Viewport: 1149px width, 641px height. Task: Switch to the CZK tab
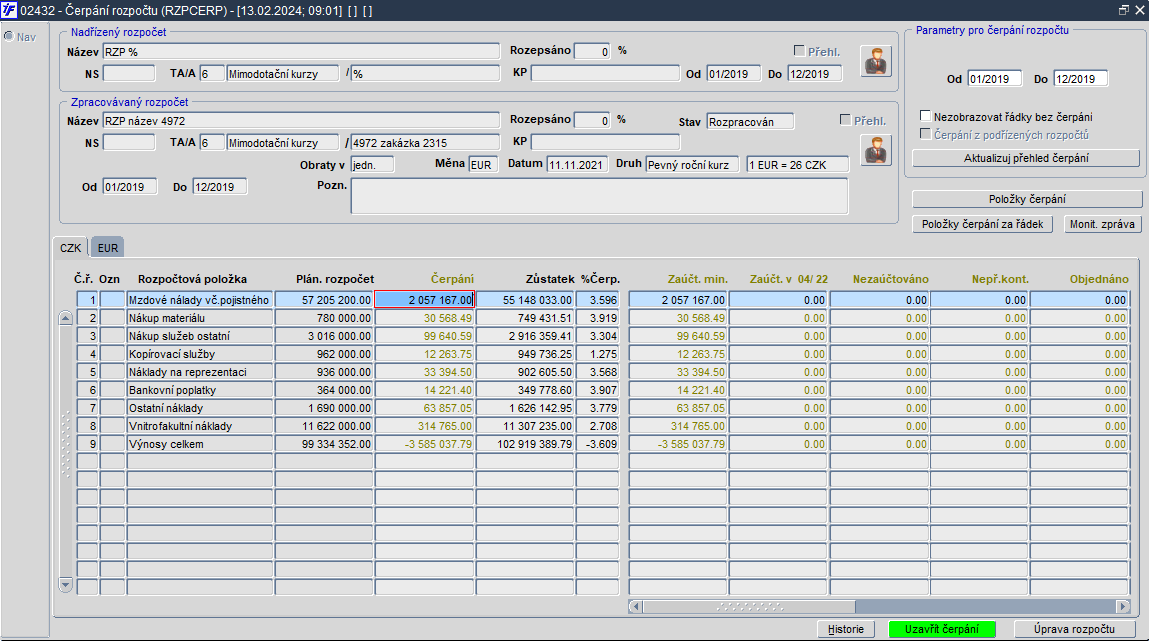tap(70, 248)
